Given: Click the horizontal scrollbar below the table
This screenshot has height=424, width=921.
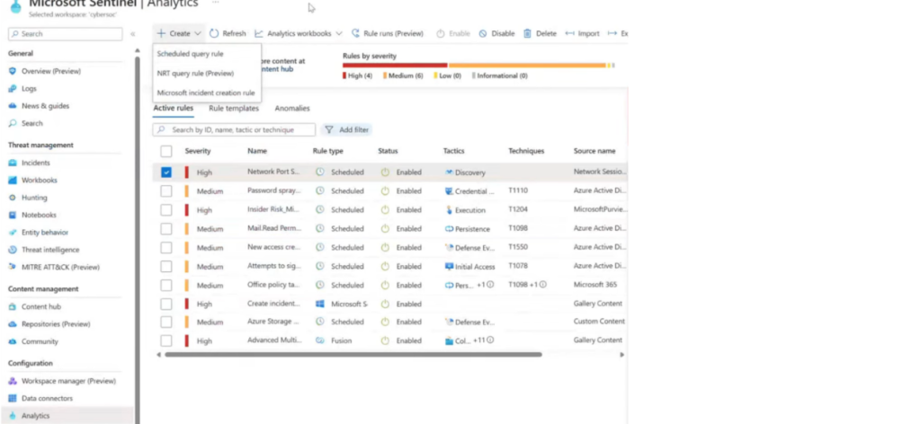Looking at the screenshot, I should click(x=353, y=355).
